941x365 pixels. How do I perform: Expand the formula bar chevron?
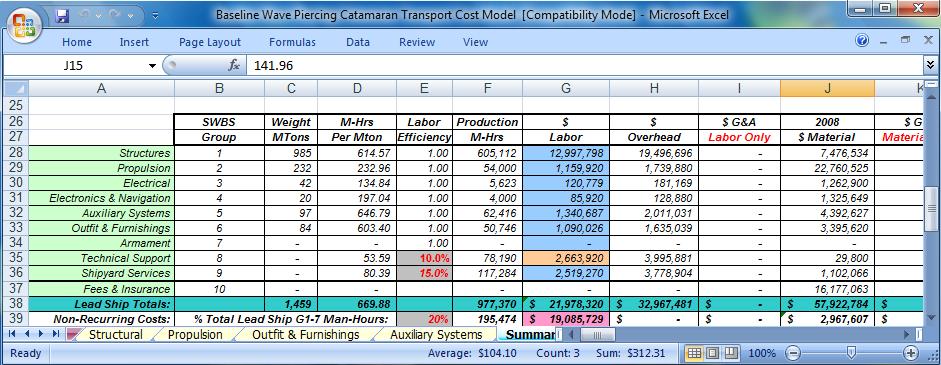(930, 65)
